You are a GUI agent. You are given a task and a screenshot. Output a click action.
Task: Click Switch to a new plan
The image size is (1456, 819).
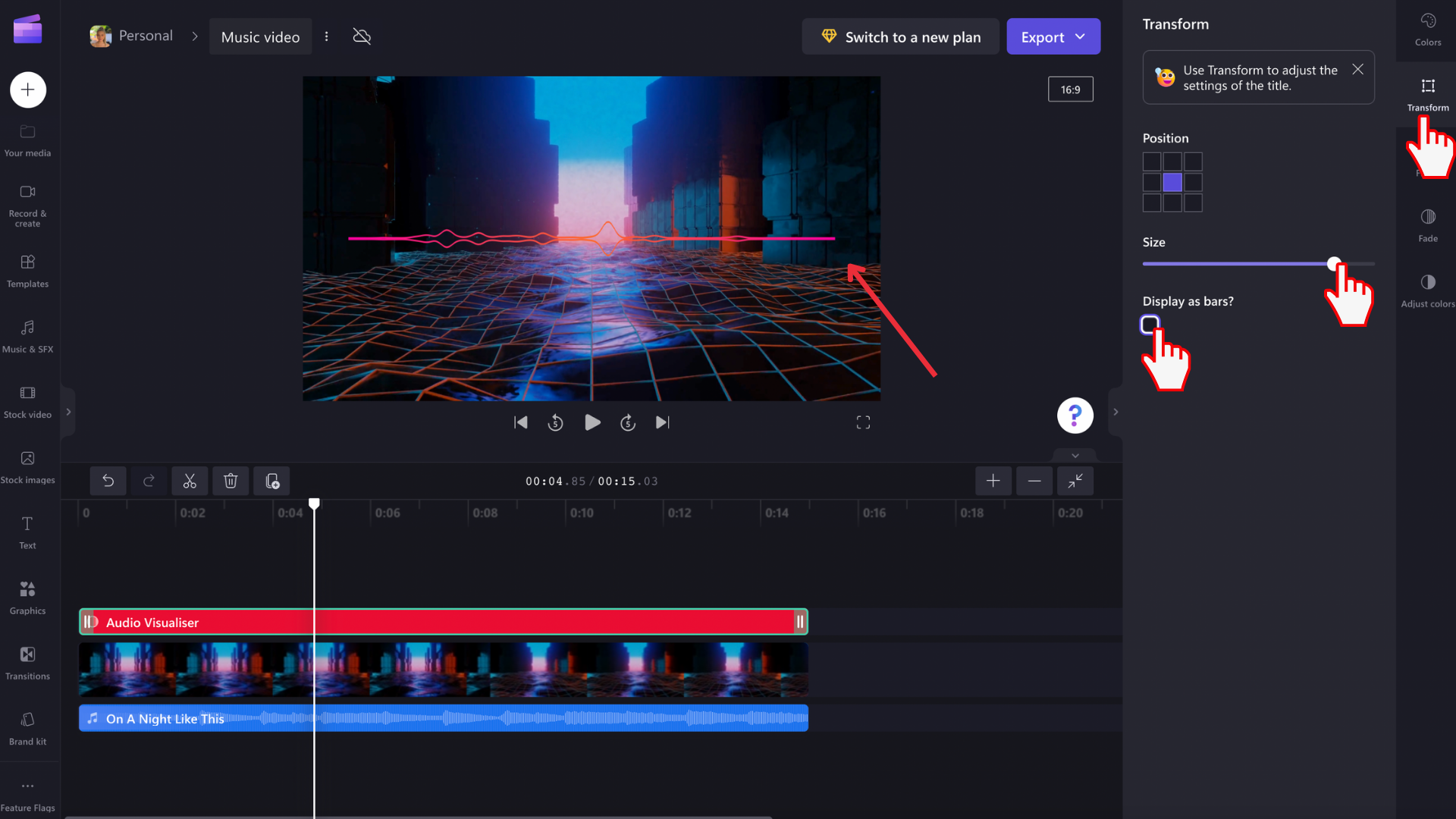[899, 36]
